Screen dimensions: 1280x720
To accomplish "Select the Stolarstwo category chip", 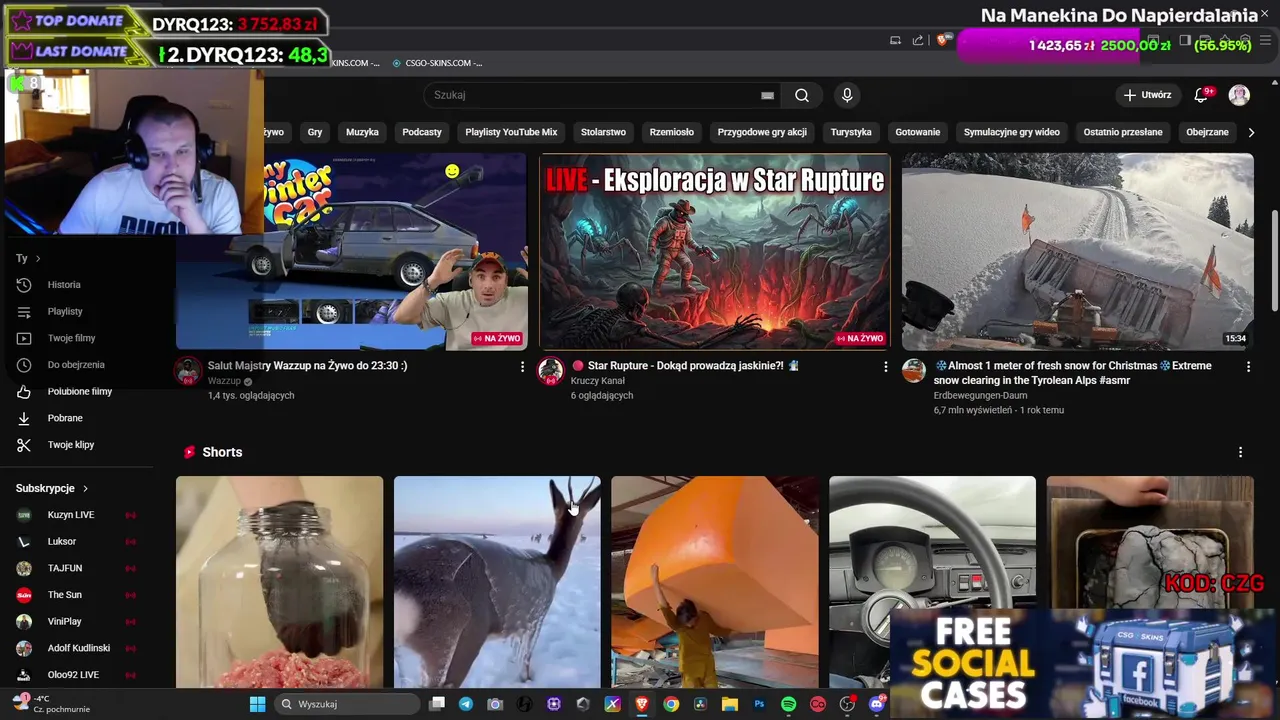I will click(x=603, y=132).
